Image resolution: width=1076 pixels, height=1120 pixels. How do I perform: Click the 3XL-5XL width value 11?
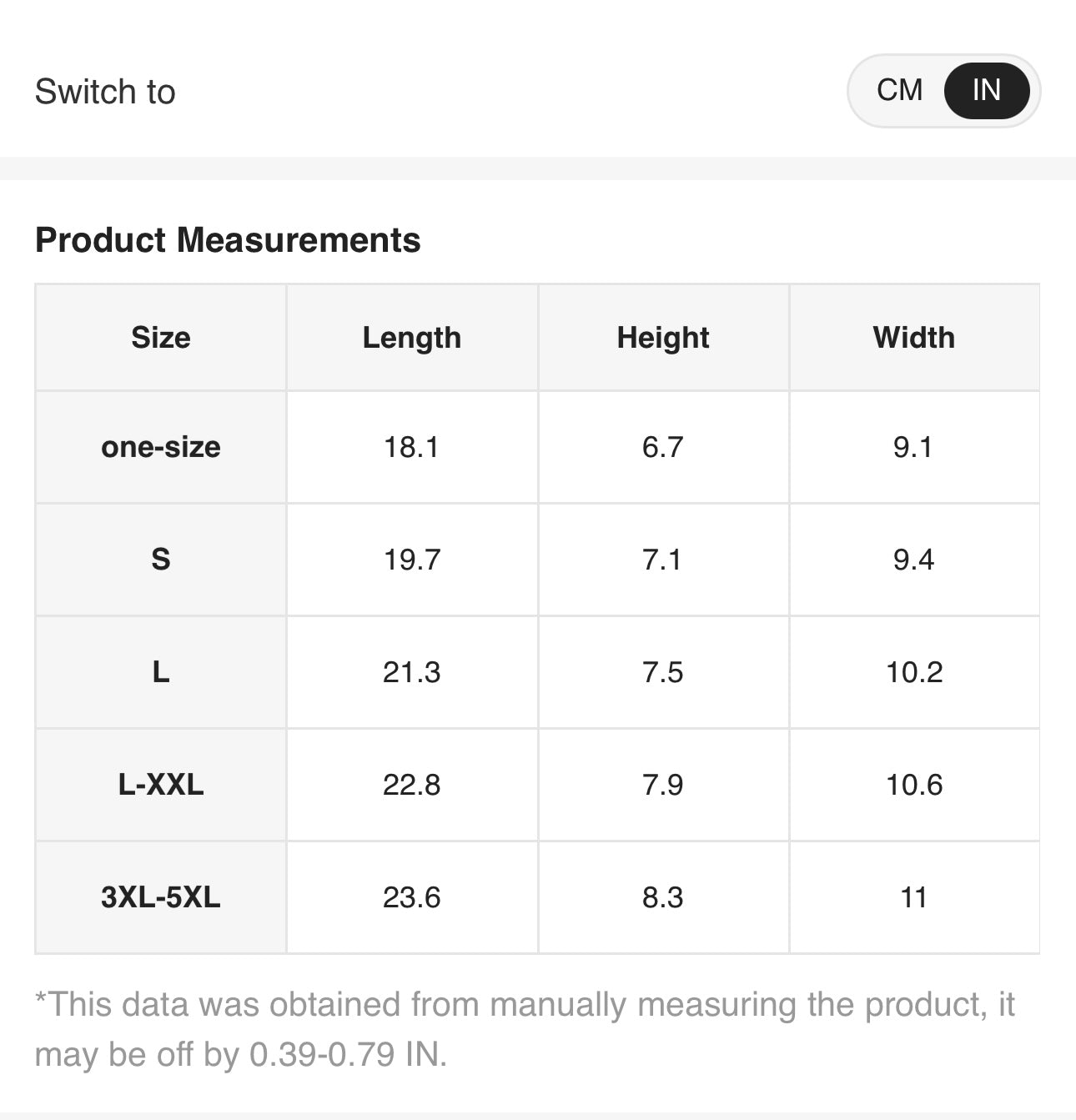click(914, 897)
